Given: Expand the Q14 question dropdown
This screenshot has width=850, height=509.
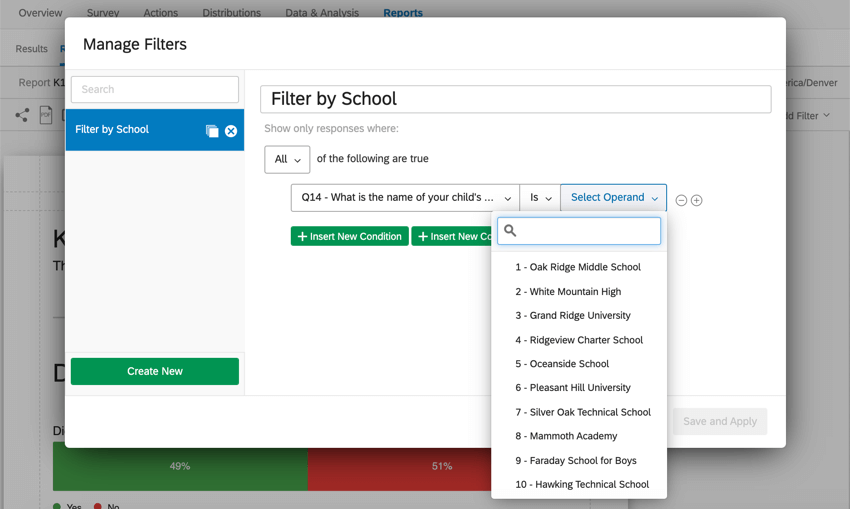Looking at the screenshot, I should [x=405, y=198].
